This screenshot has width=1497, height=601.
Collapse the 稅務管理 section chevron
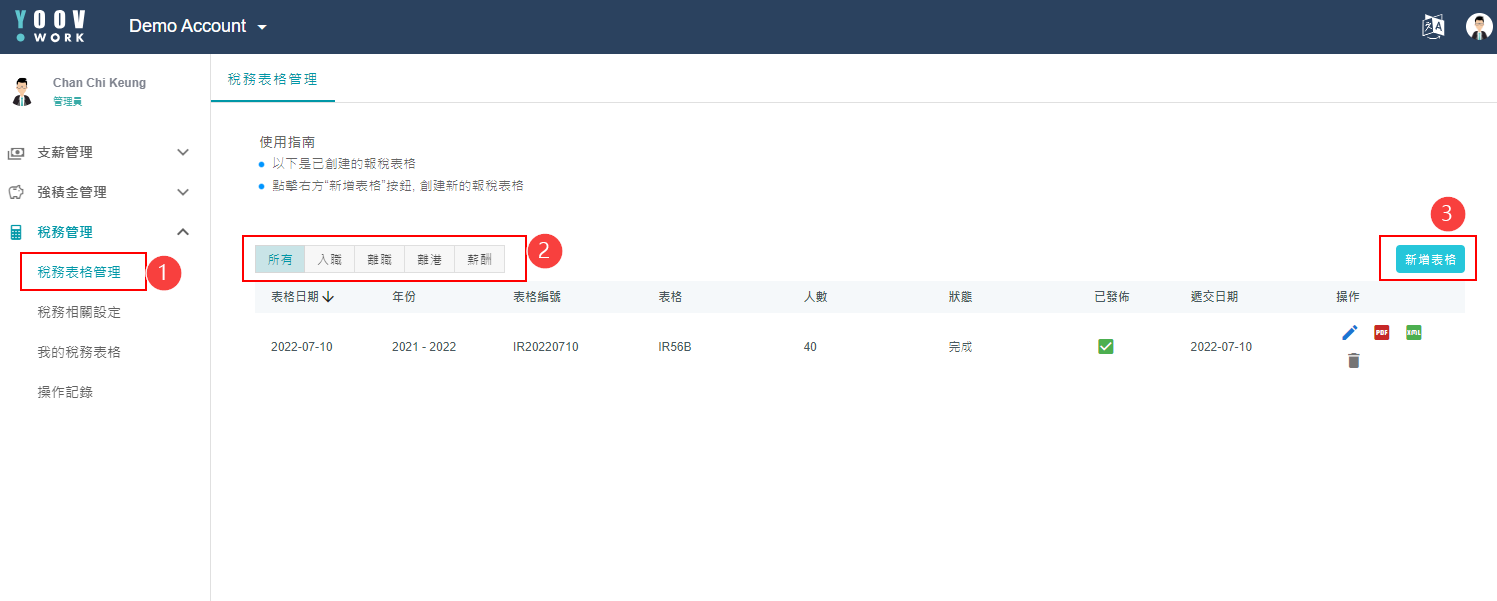point(183,232)
